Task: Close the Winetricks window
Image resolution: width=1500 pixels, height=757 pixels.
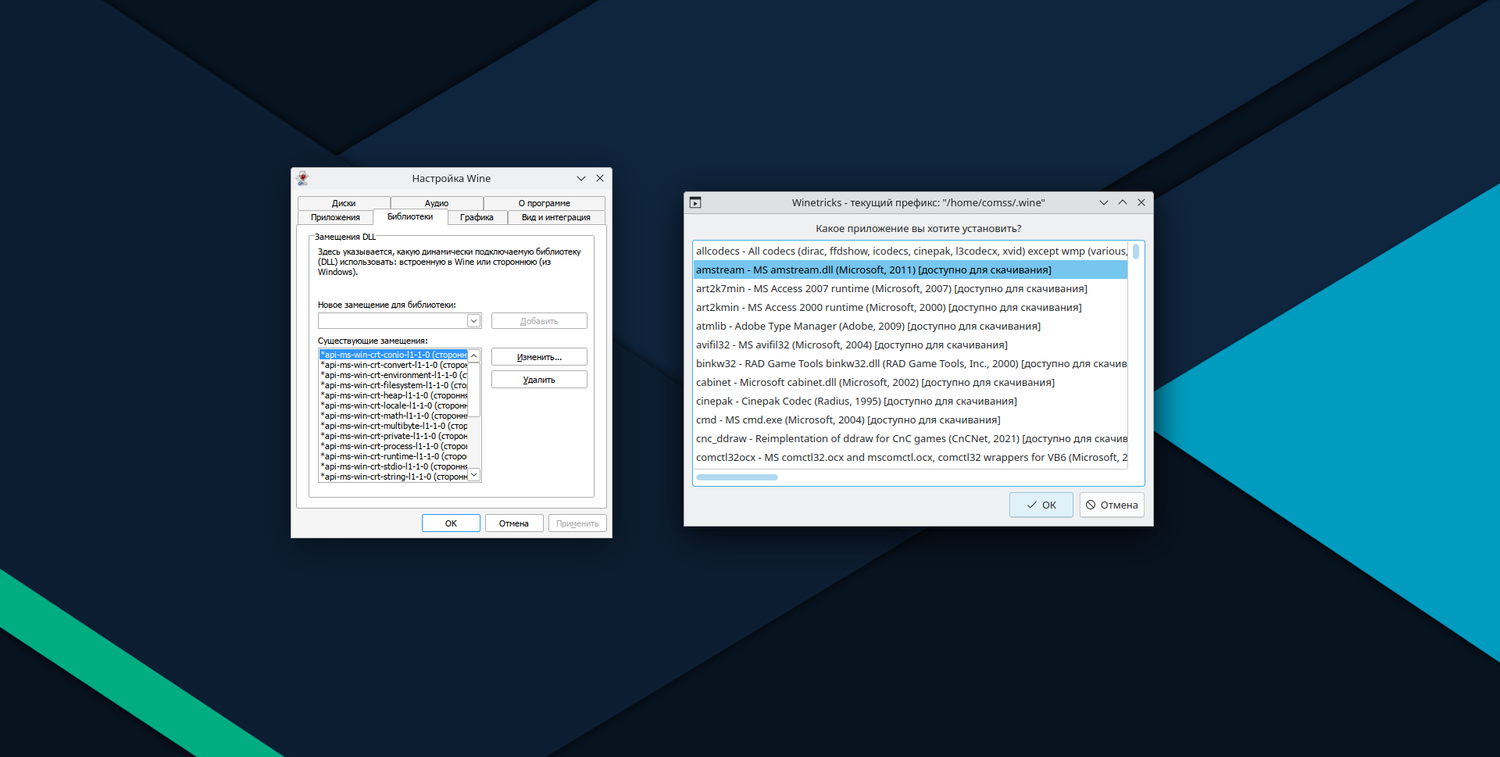Action: click(x=1141, y=202)
